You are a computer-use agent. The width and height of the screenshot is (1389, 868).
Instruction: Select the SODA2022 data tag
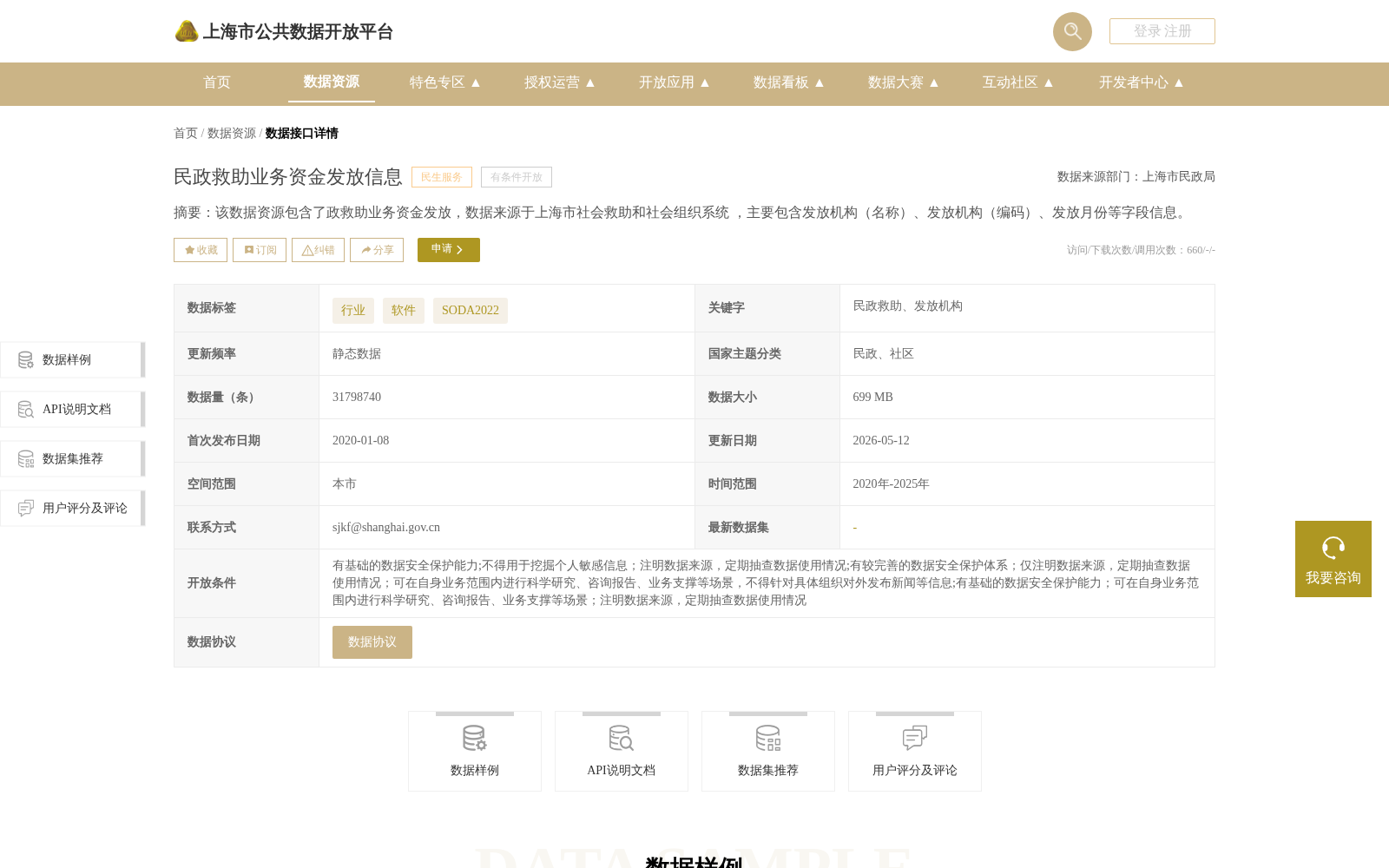click(x=471, y=311)
